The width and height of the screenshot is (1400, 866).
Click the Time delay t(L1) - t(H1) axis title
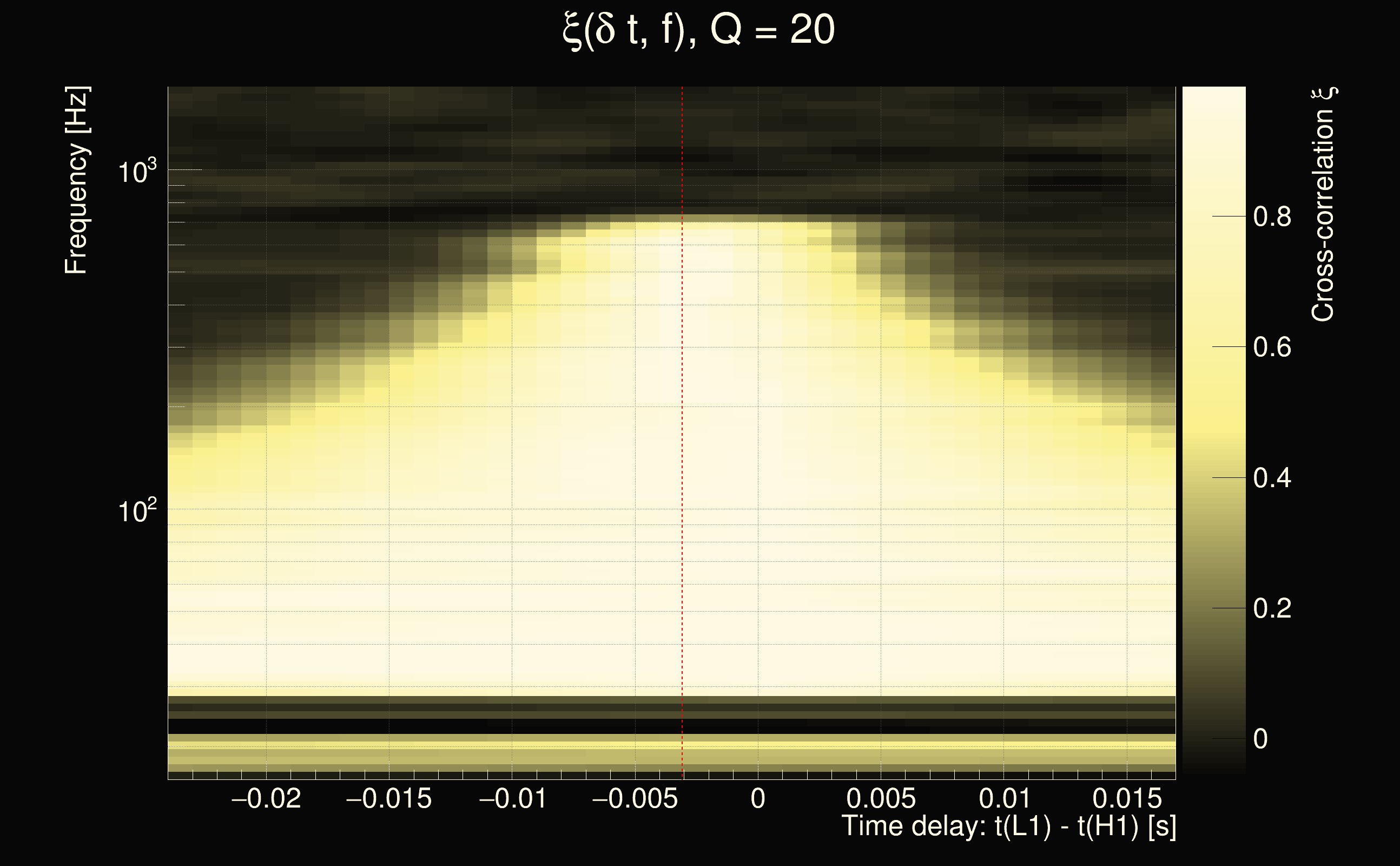point(1008,826)
